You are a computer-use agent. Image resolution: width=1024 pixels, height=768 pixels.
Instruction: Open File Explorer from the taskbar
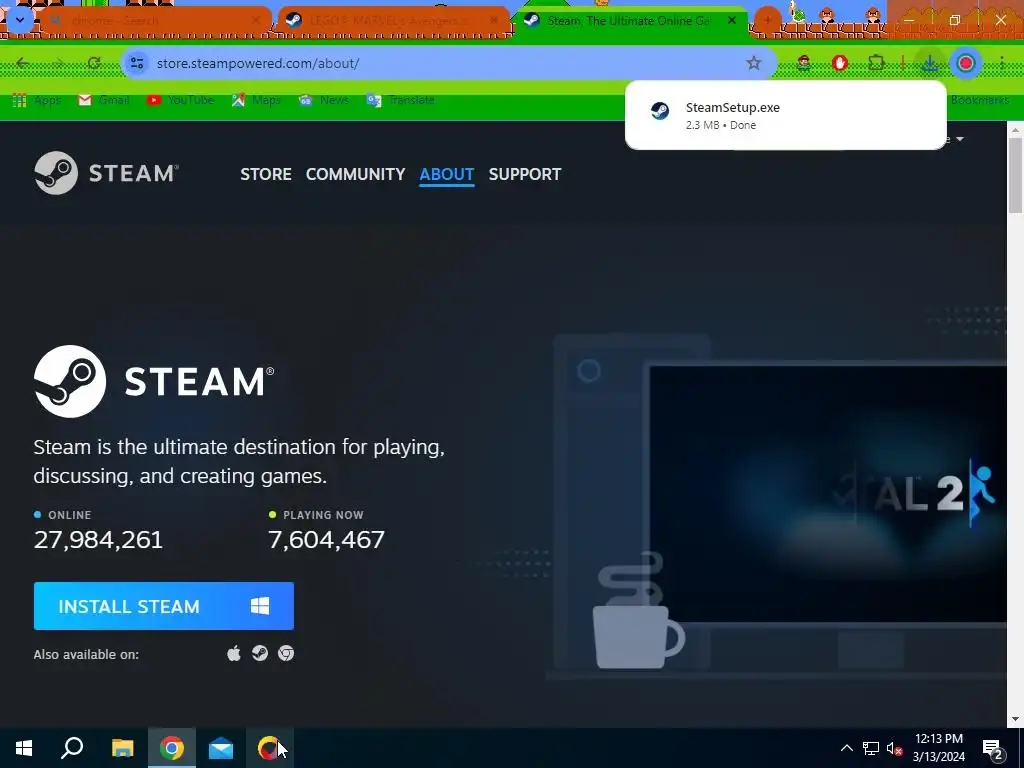[122, 748]
